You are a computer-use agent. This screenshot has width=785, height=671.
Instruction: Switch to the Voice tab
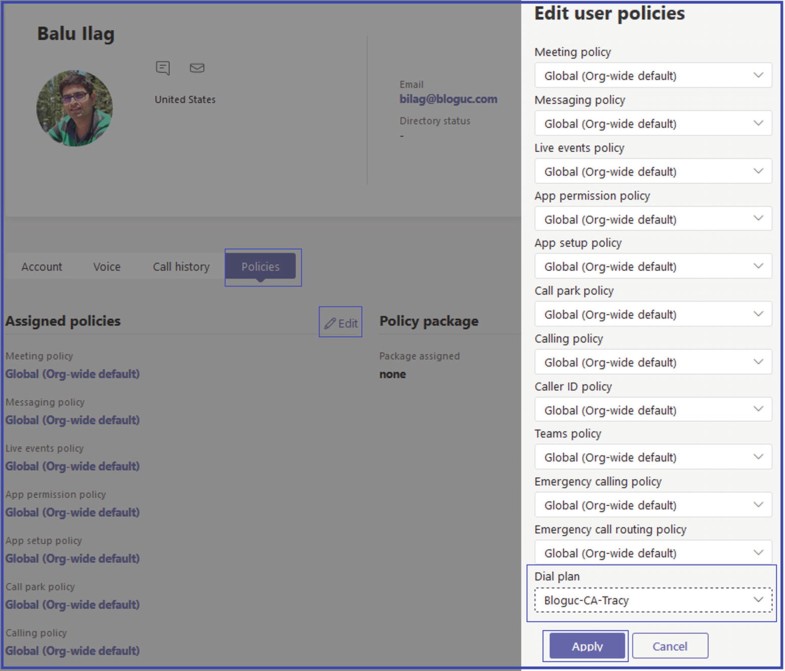coord(107,267)
